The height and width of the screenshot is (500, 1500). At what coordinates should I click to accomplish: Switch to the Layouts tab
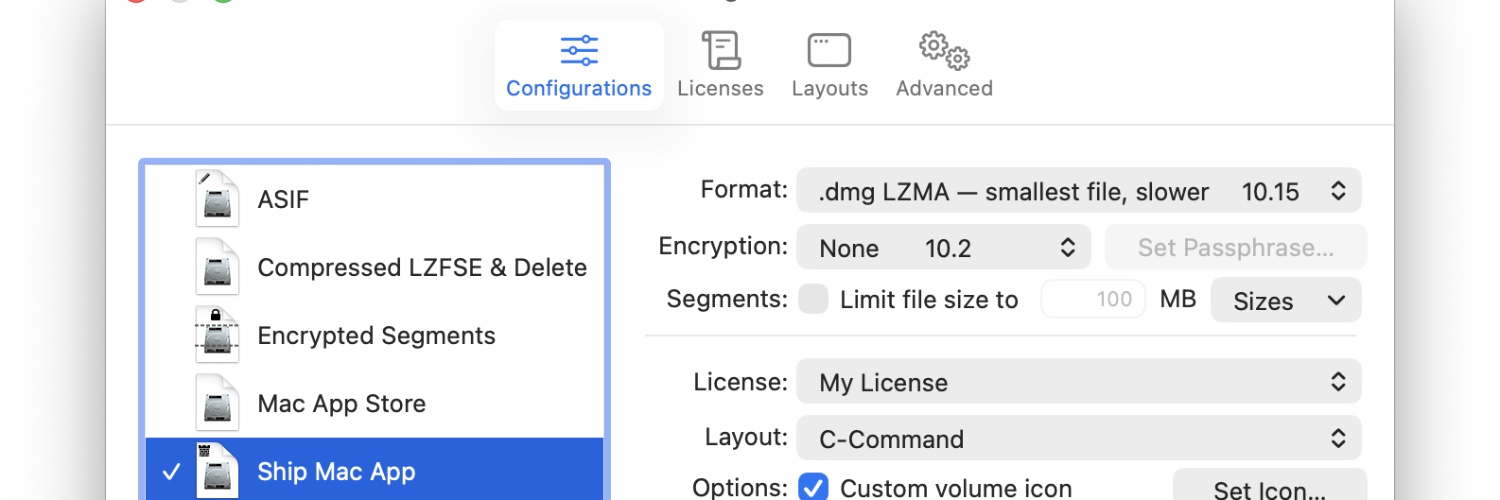[x=830, y=65]
